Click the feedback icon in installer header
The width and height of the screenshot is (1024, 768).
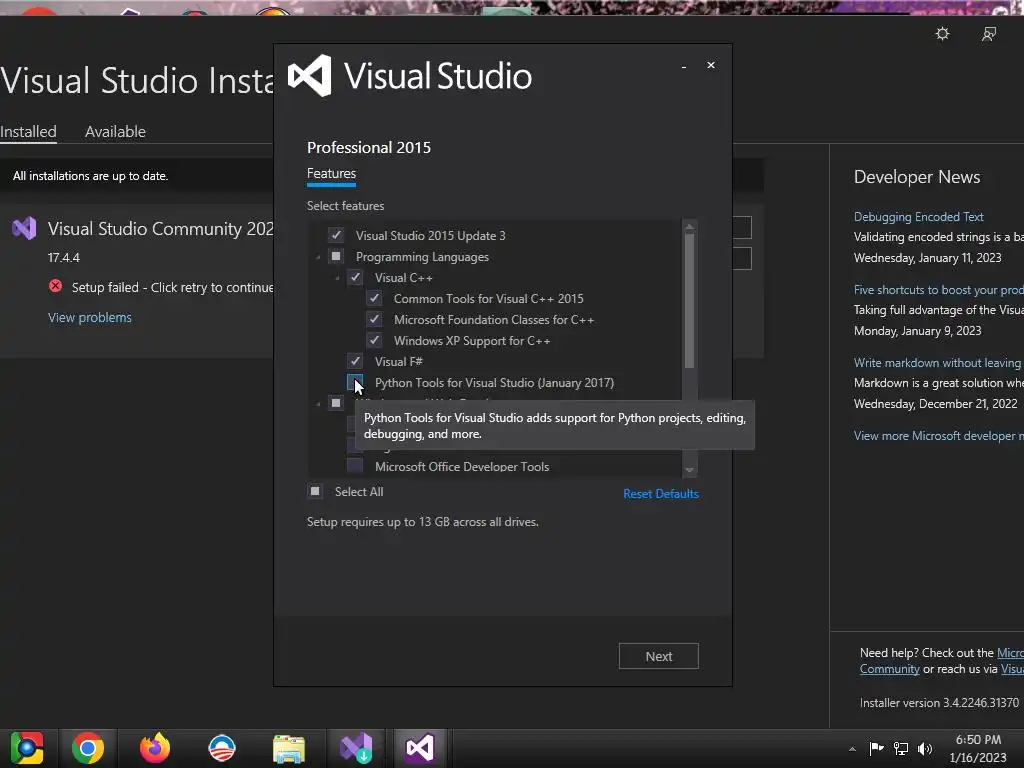click(989, 34)
